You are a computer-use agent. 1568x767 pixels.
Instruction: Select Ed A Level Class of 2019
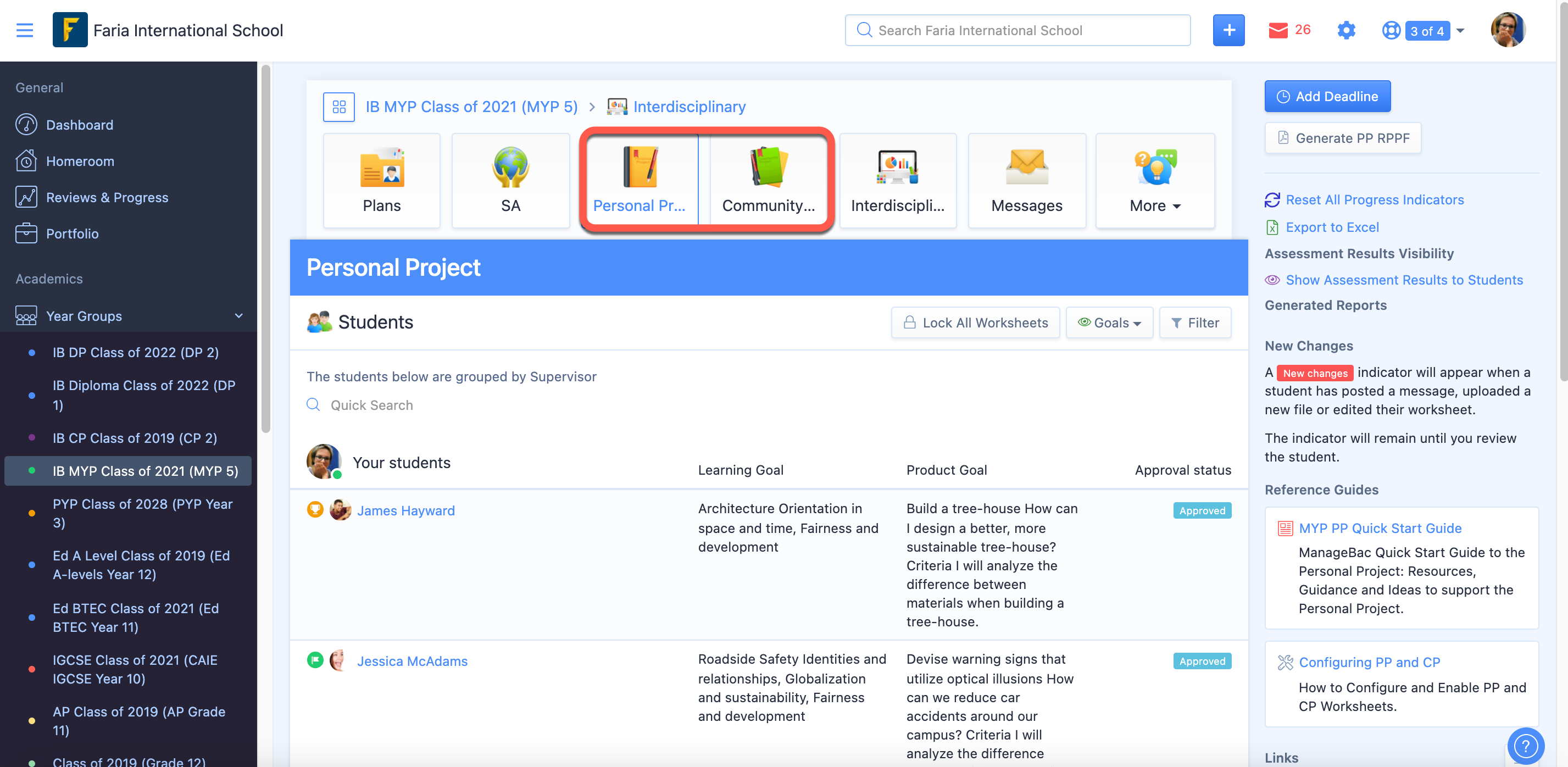tap(141, 565)
